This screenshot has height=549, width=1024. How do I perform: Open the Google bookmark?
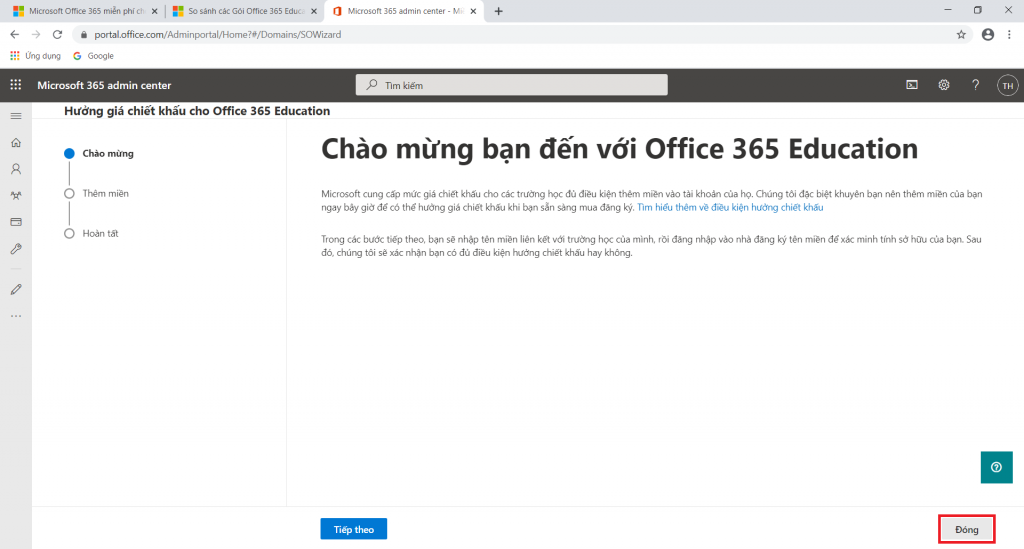point(93,56)
